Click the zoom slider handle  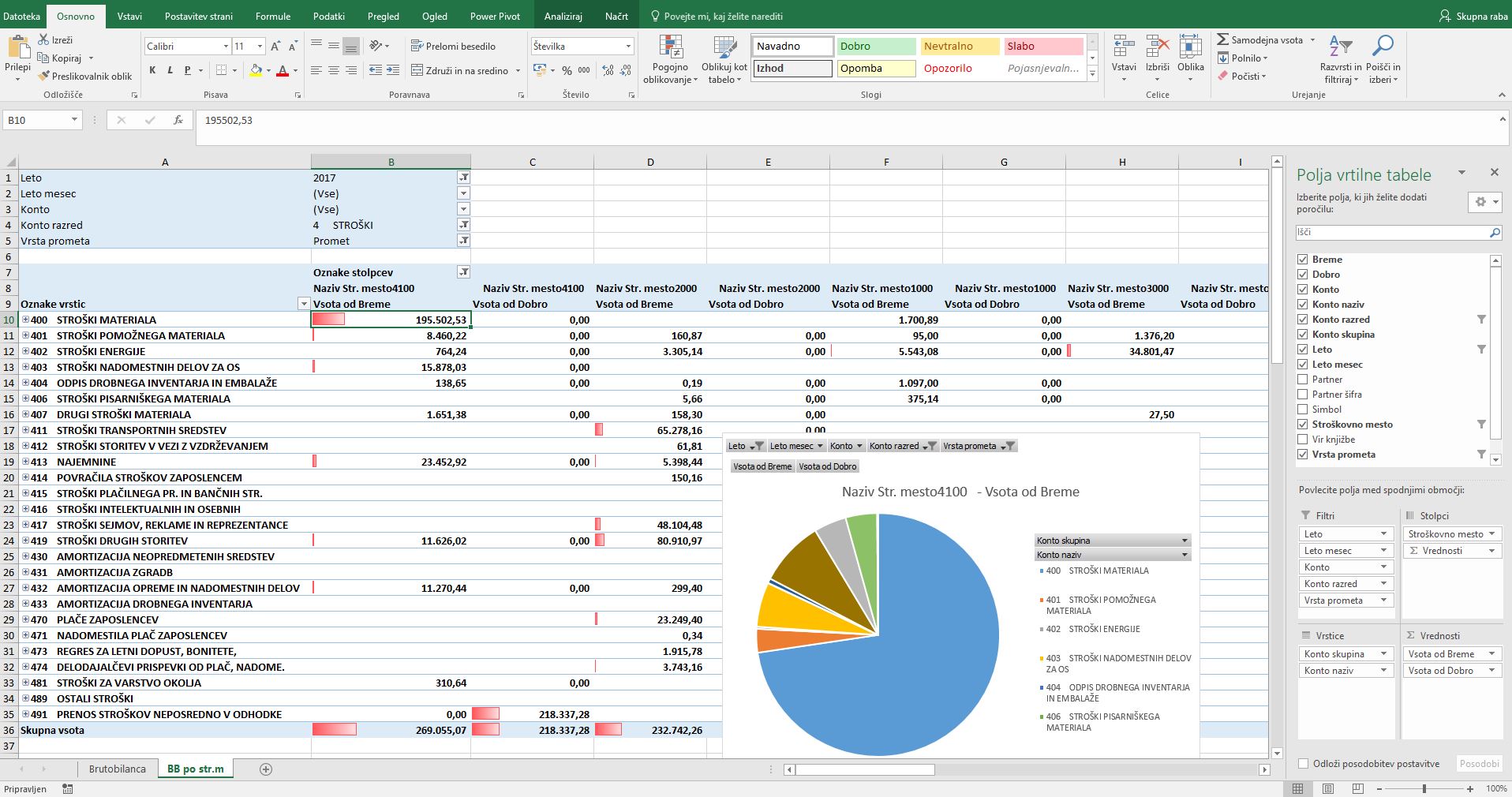coord(1424,788)
